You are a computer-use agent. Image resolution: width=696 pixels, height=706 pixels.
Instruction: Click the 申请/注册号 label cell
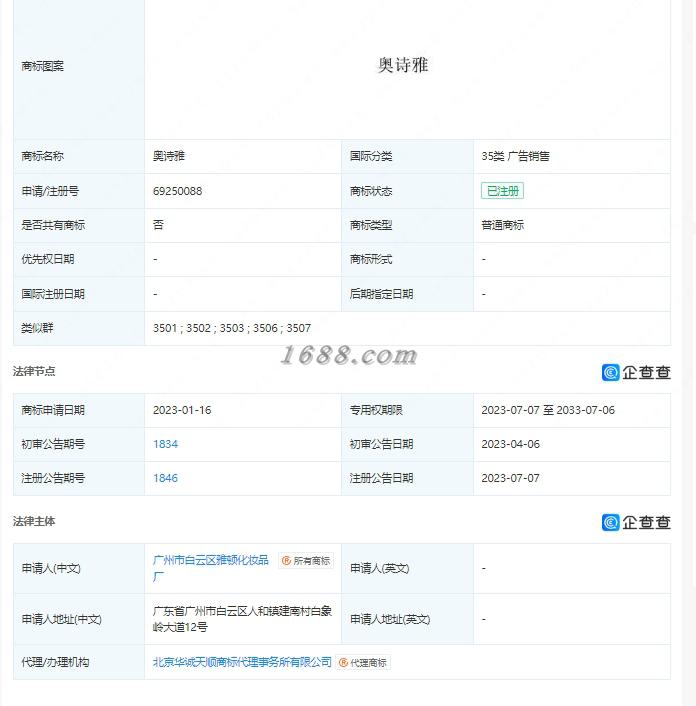pos(79,191)
